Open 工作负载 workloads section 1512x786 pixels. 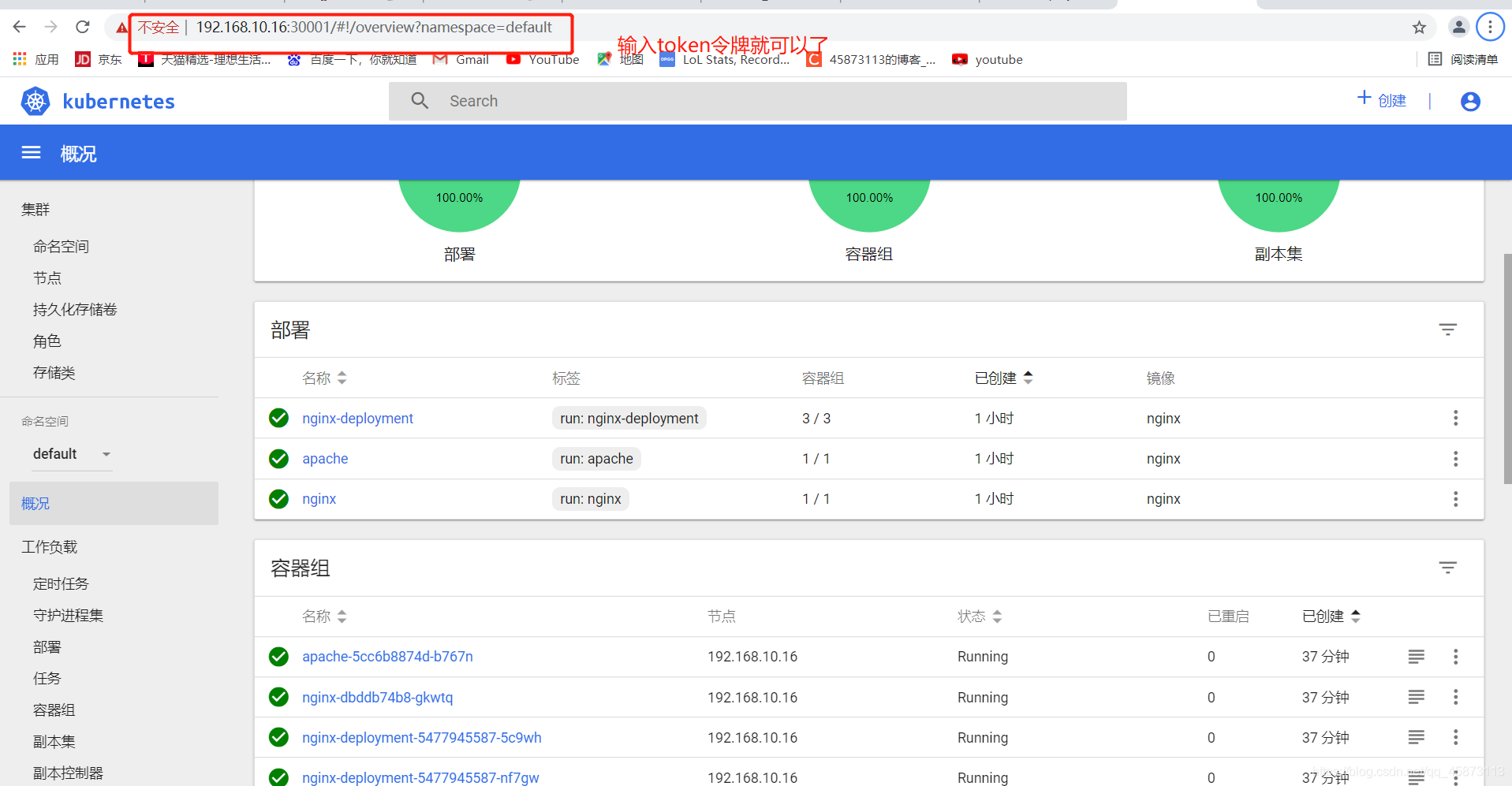coord(50,547)
